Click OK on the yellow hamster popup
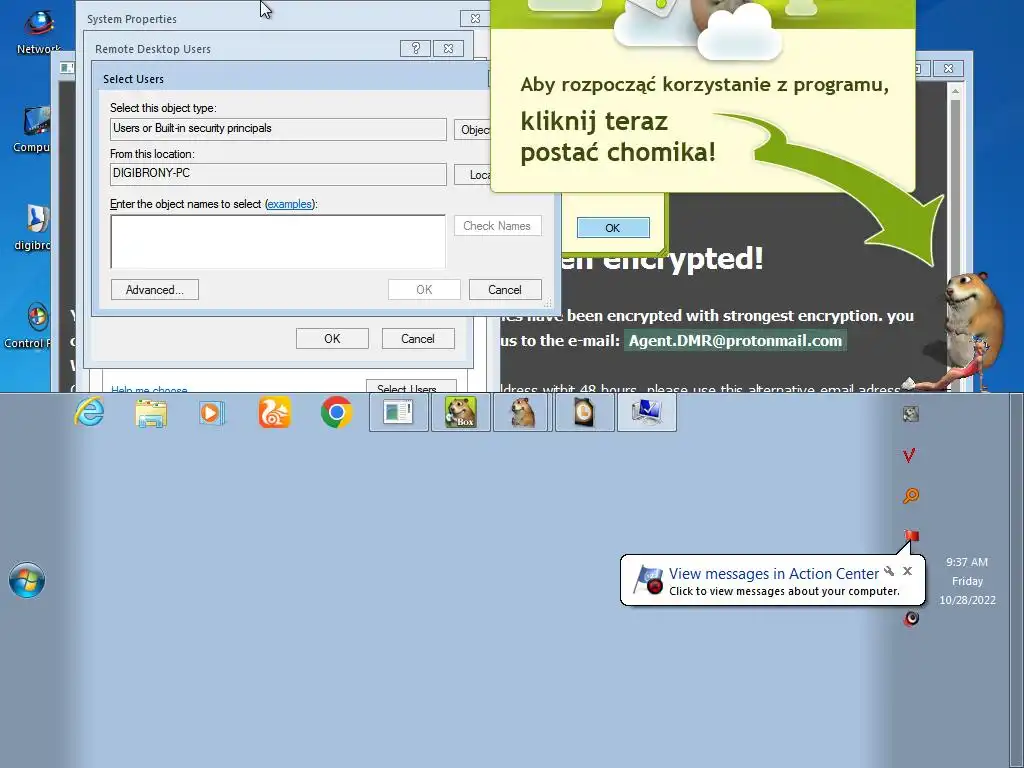The width and height of the screenshot is (1024, 768). (x=613, y=228)
